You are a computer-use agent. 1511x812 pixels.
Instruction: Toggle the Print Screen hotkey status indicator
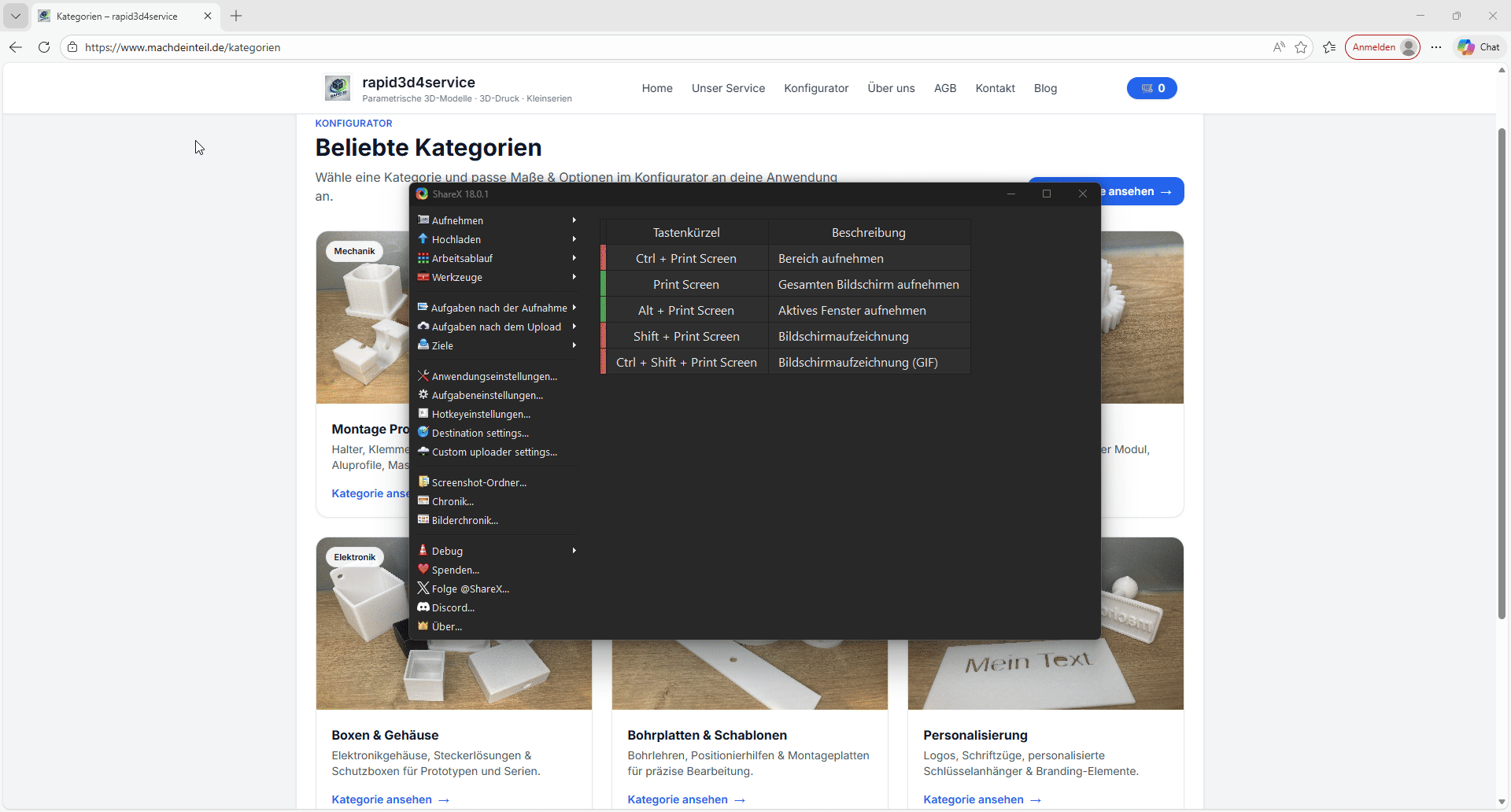click(604, 284)
